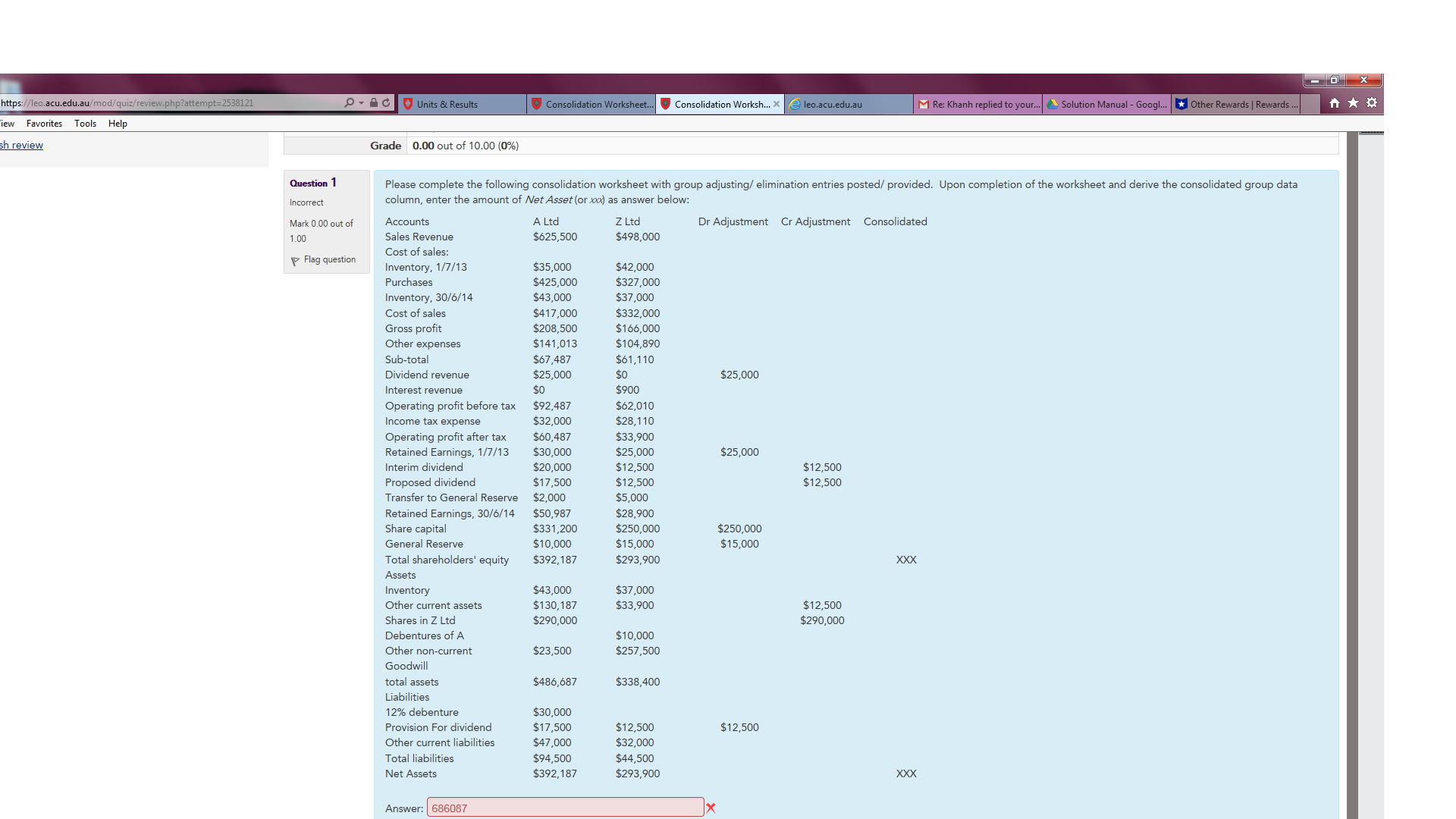The image size is (1456, 819).
Task: Click inside the Answer input field
Action: (565, 808)
